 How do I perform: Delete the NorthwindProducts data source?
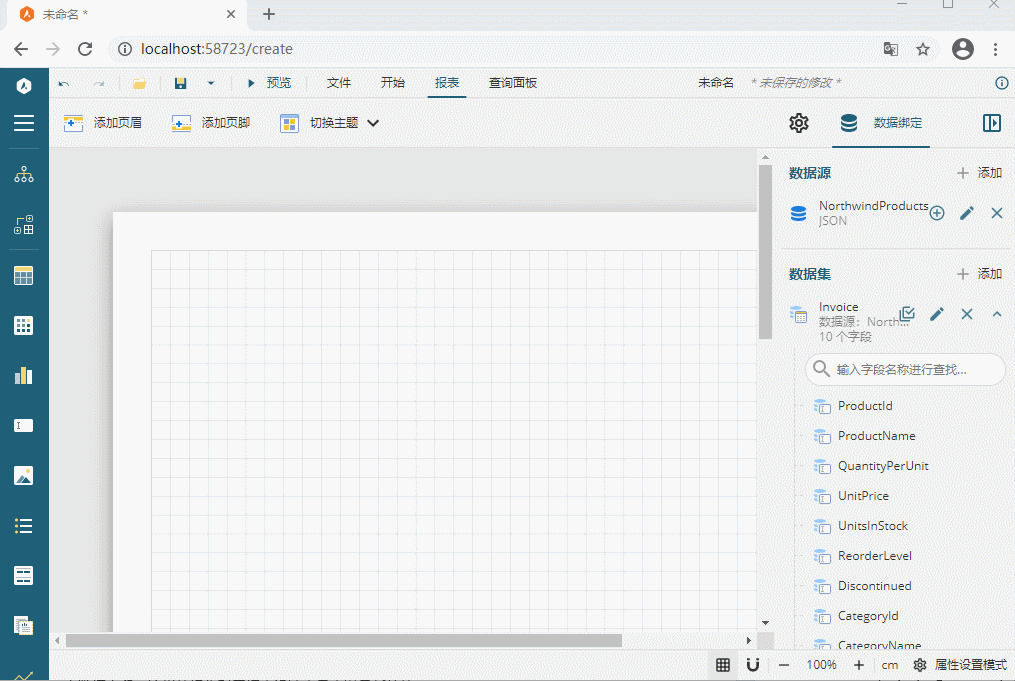click(997, 213)
